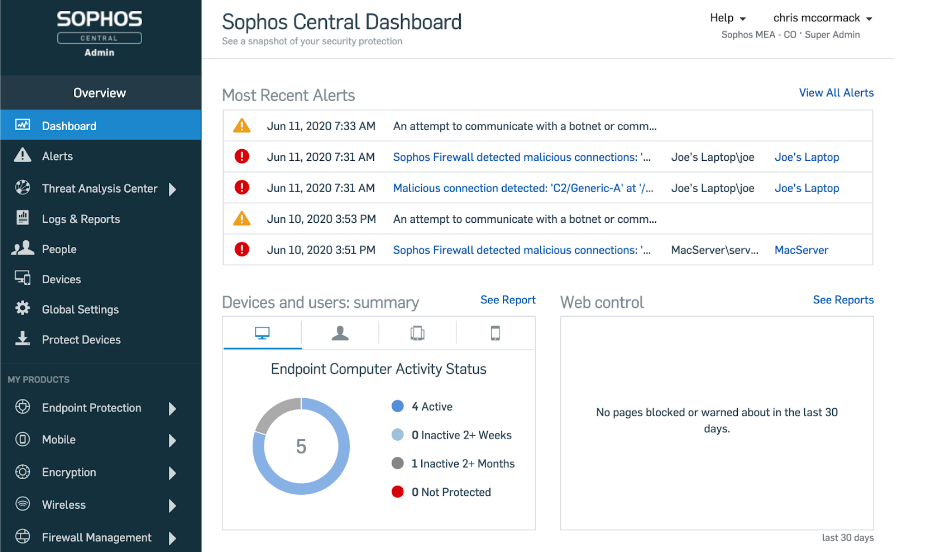952x552 pixels.
Task: Click the Protect Devices download icon
Action: pos(22,338)
